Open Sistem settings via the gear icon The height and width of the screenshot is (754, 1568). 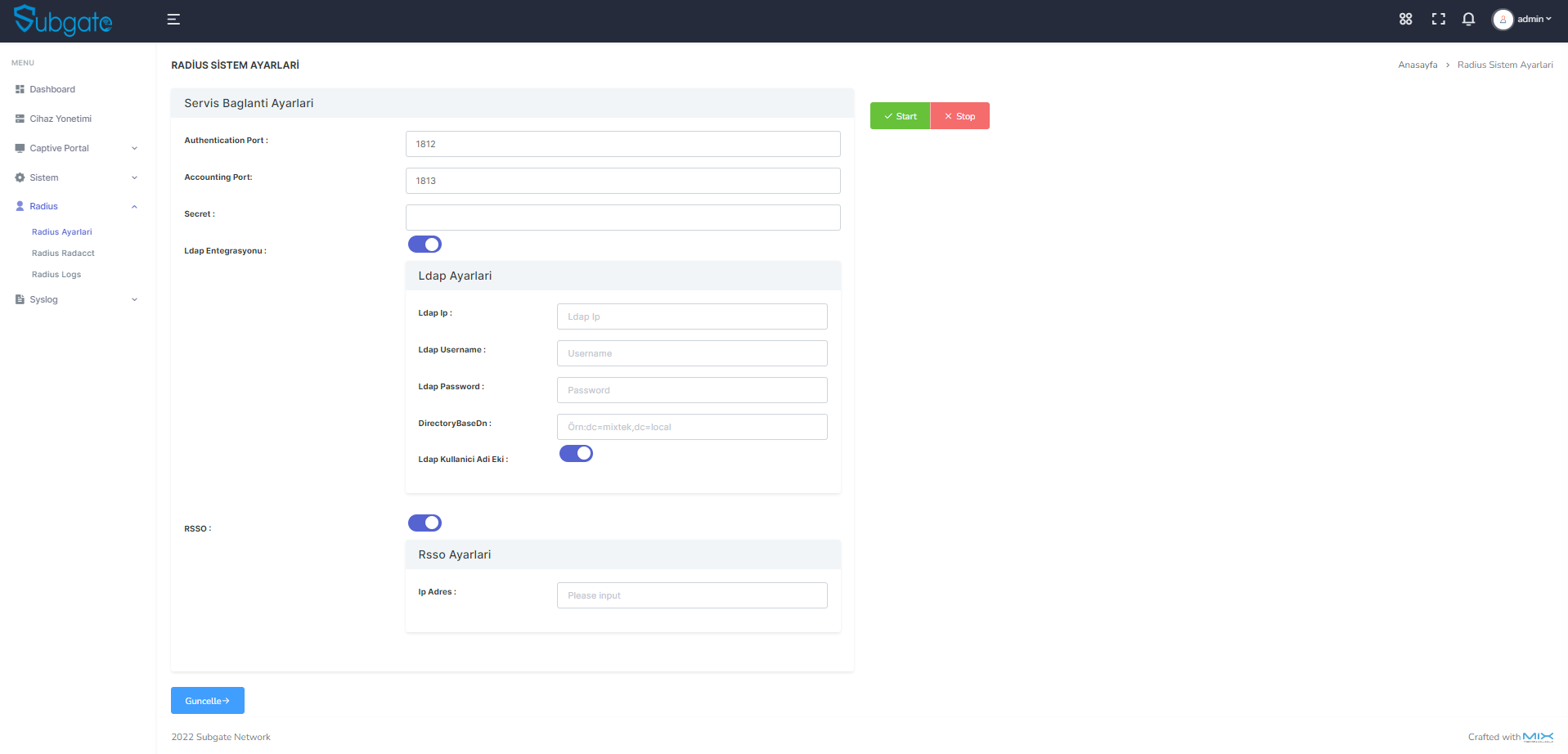click(18, 177)
